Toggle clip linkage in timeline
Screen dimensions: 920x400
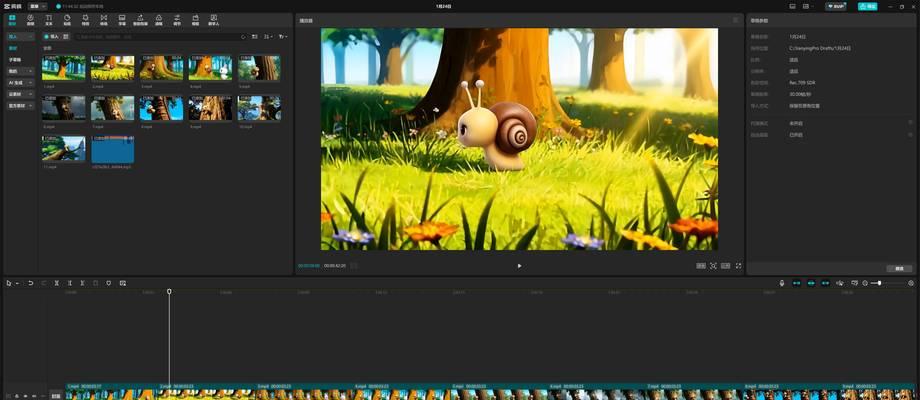pos(825,283)
